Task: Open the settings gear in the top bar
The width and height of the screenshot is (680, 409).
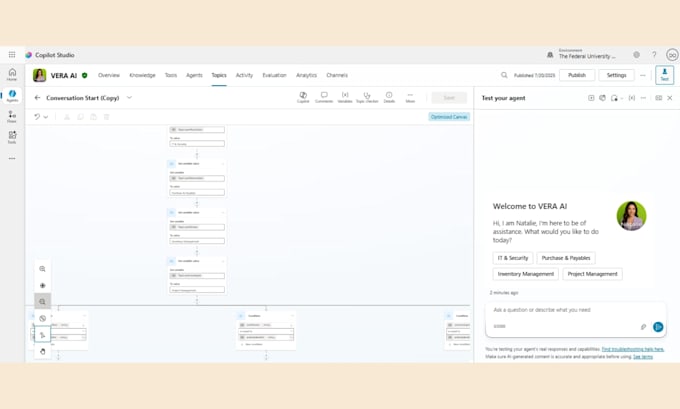Action: [x=636, y=55]
